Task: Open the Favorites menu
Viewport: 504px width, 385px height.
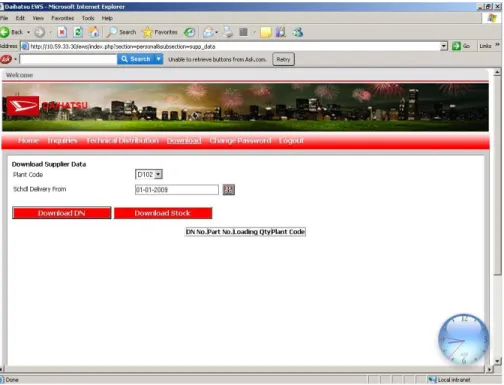Action: tap(63, 18)
